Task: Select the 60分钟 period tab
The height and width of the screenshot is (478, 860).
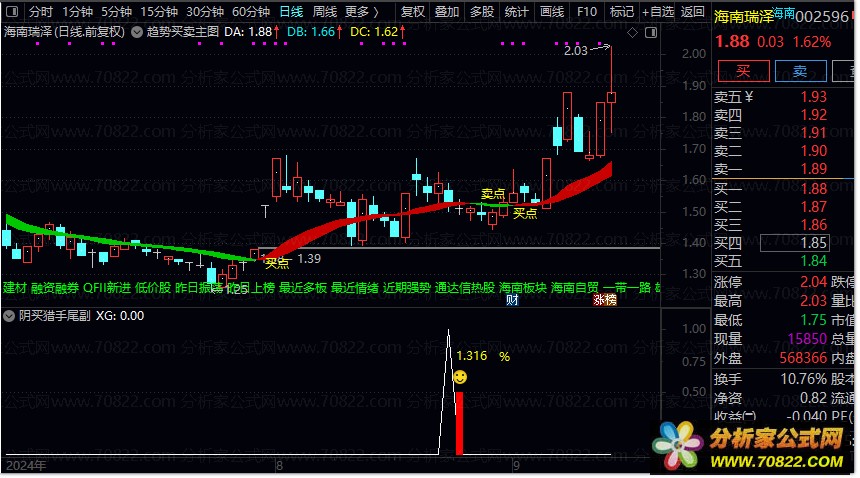Action: point(251,12)
